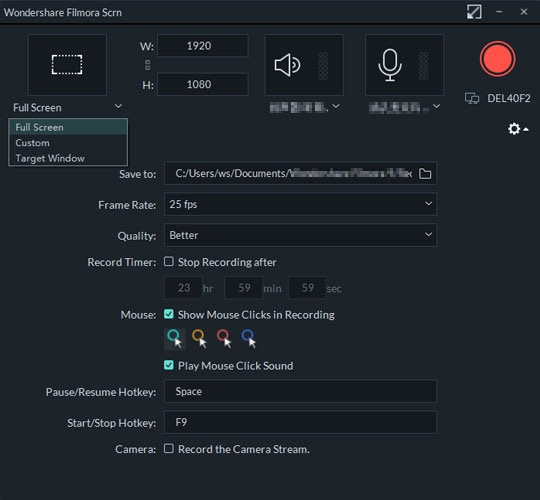
Task: Select the red mouse click color
Action: (x=224, y=338)
